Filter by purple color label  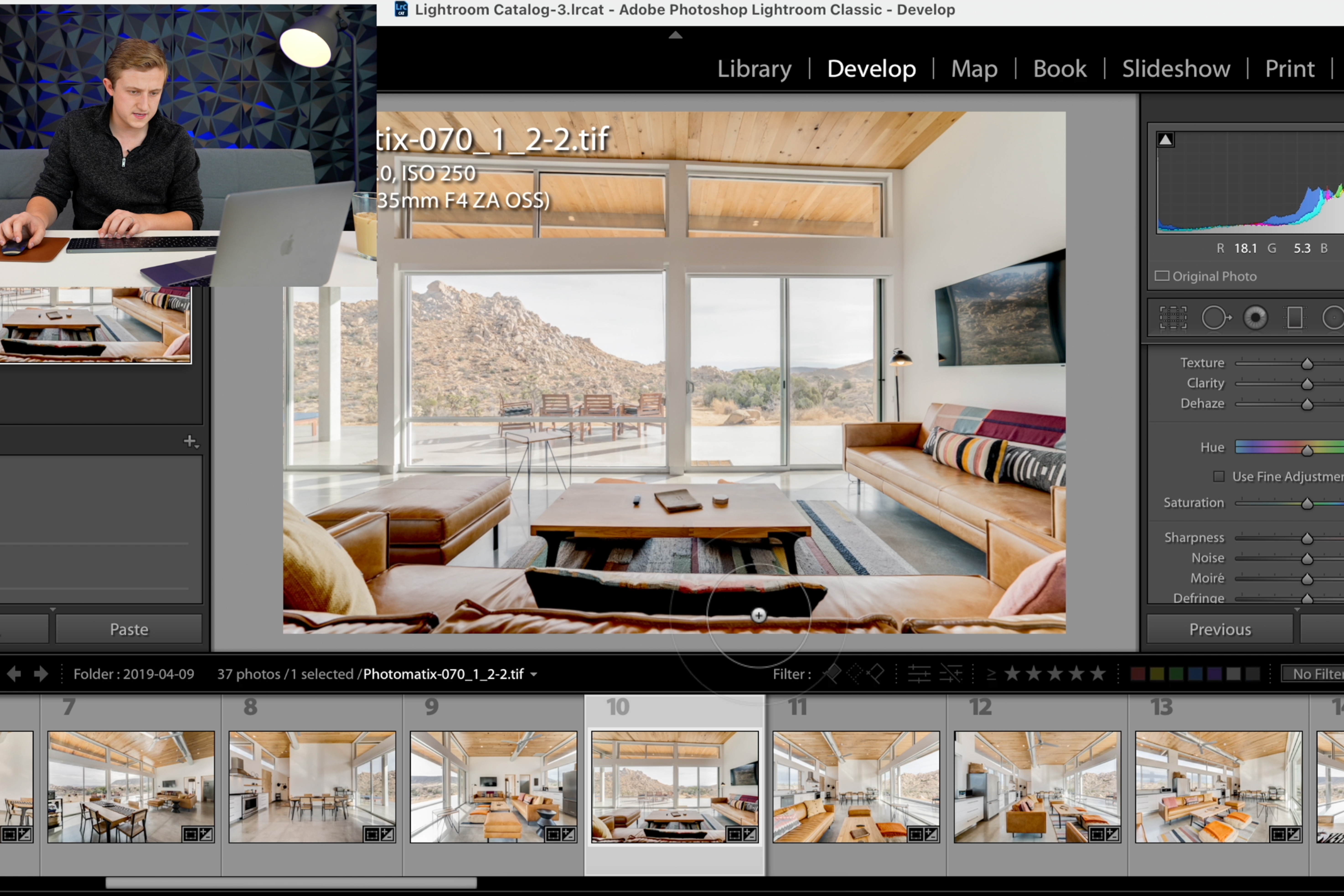[1214, 674]
